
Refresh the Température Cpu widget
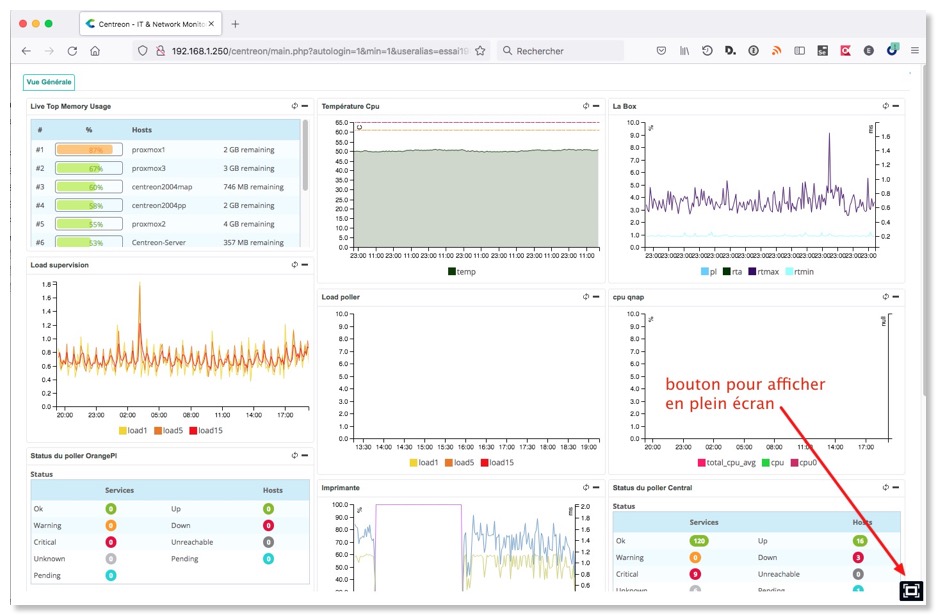586,106
